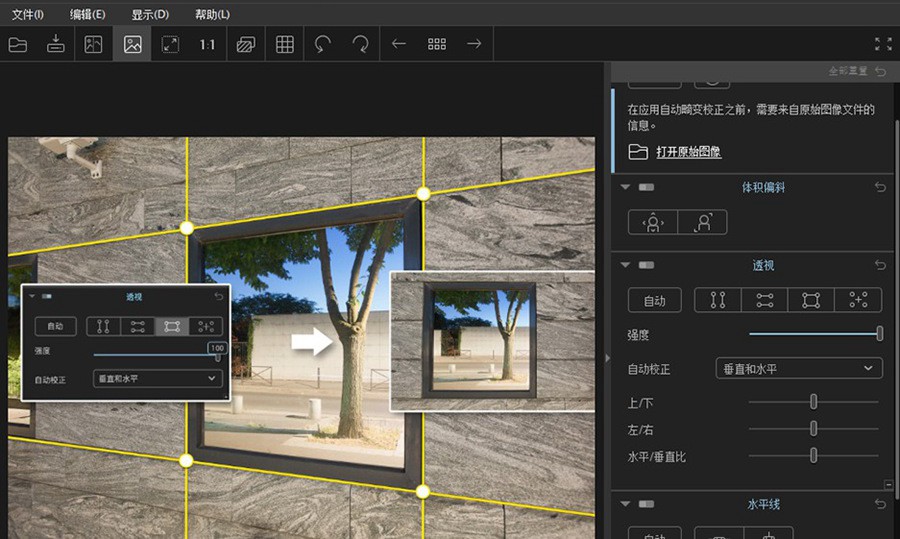Click the open folder toolbar icon
The width and height of the screenshot is (900, 539).
(18, 44)
